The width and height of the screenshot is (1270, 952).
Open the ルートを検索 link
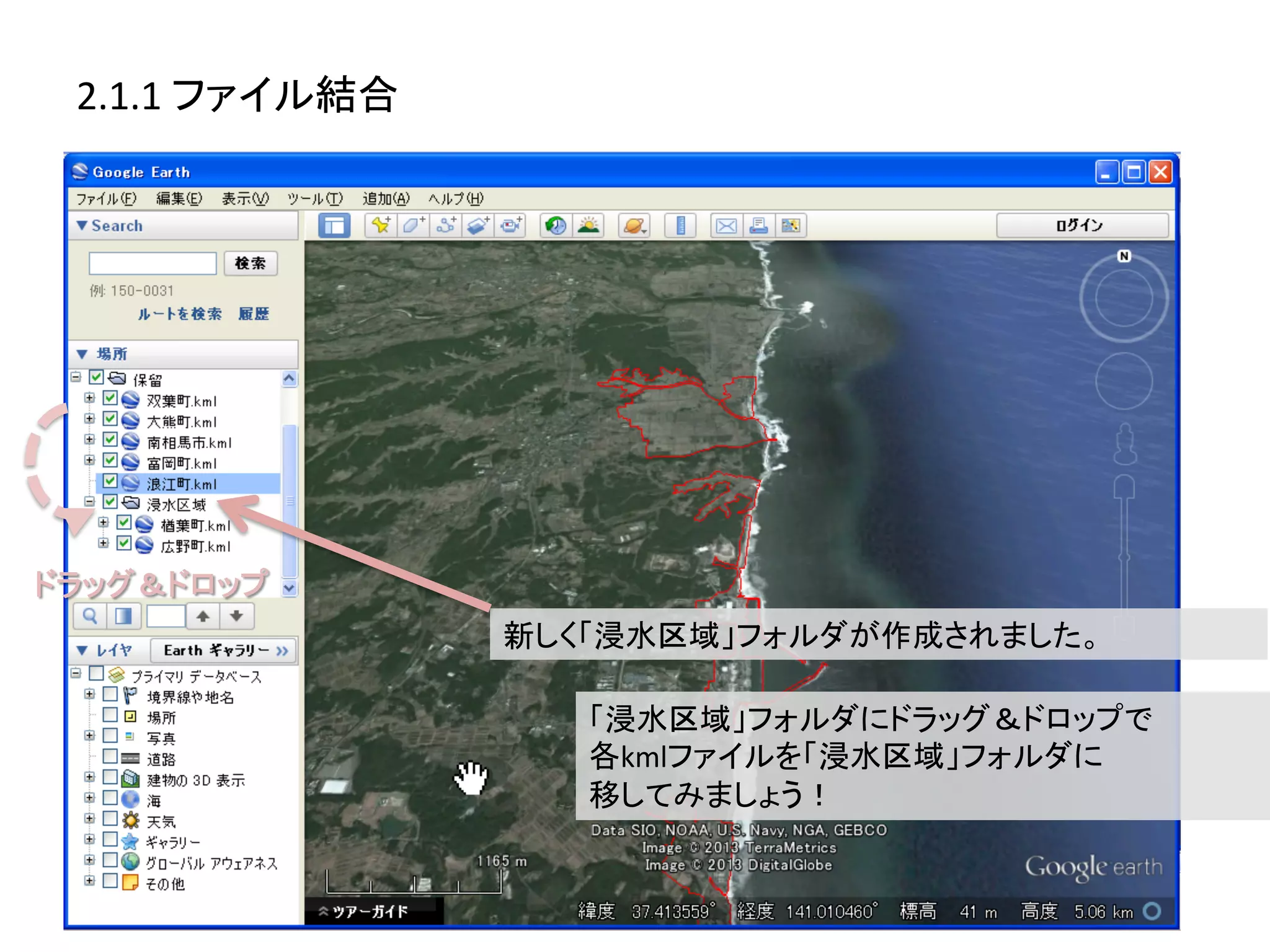pos(179,314)
